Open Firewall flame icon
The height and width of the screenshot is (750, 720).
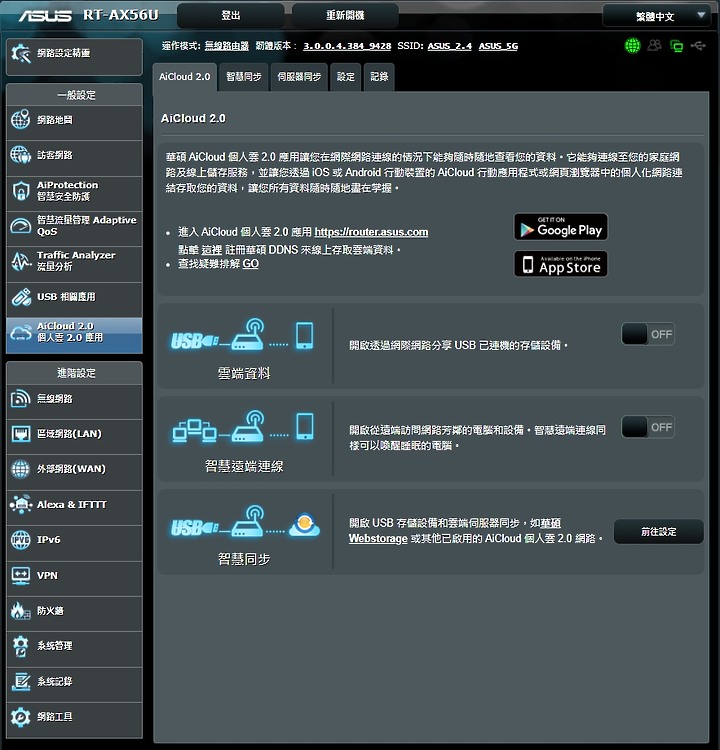[21, 611]
